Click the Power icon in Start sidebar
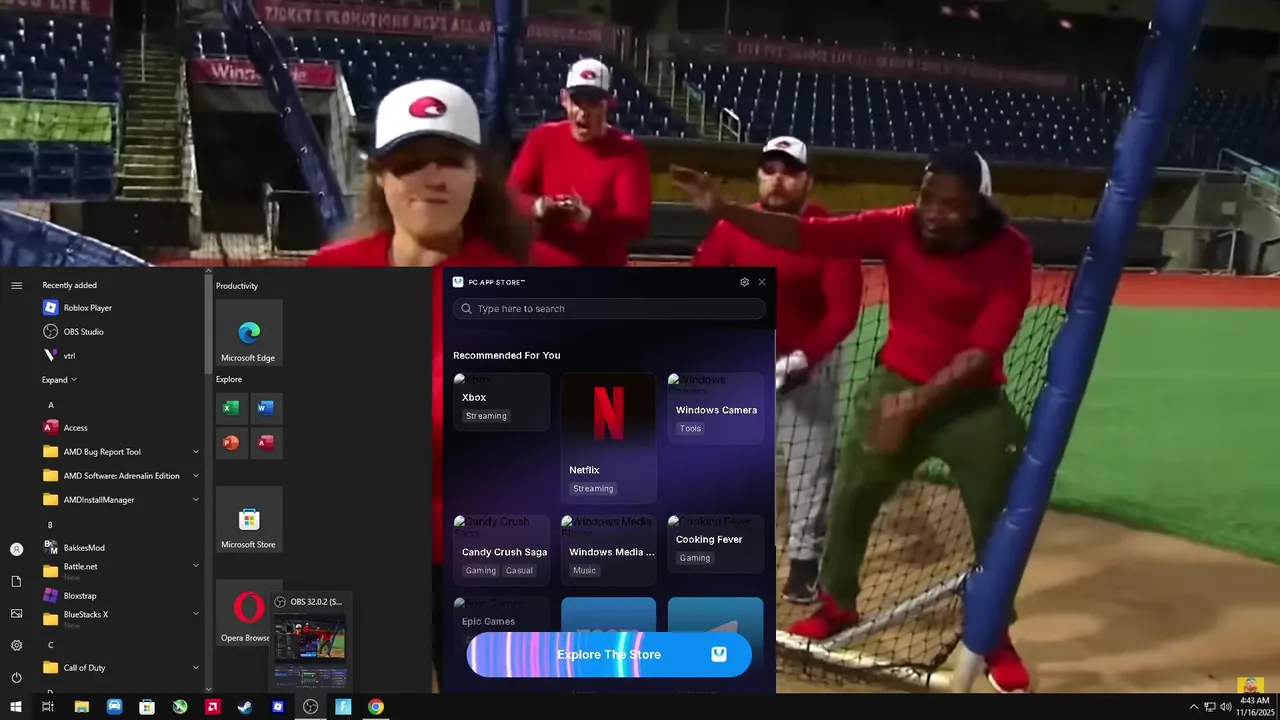 tap(16, 677)
